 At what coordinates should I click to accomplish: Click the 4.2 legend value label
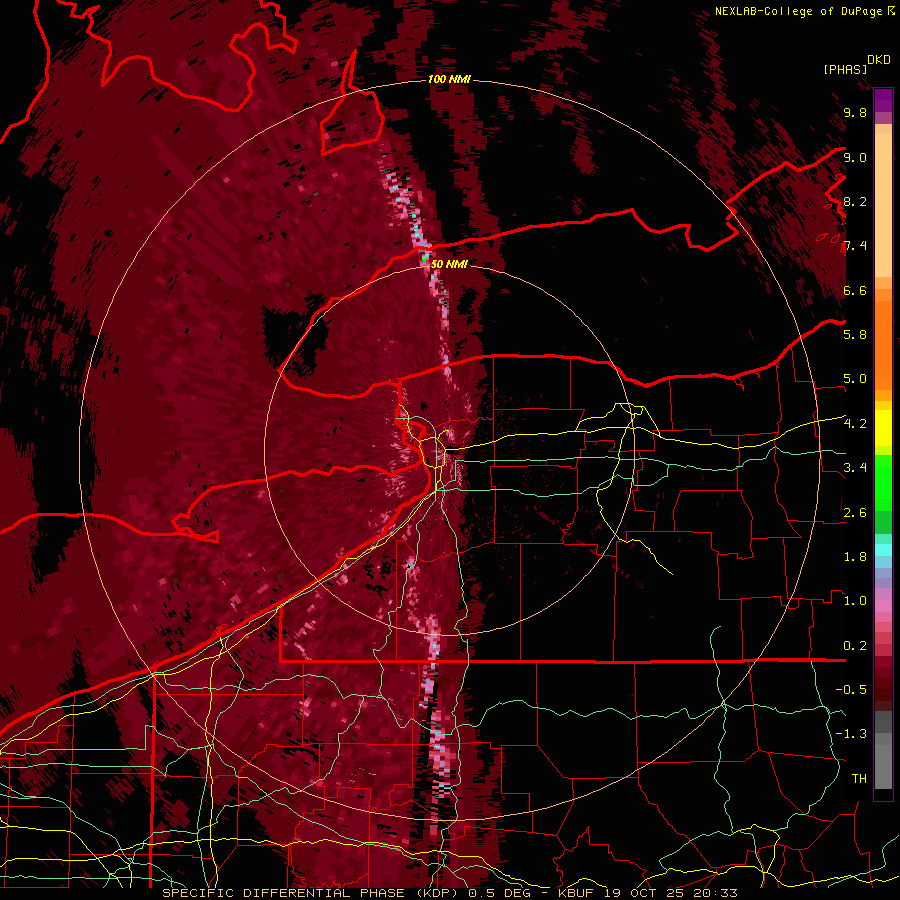pos(855,423)
